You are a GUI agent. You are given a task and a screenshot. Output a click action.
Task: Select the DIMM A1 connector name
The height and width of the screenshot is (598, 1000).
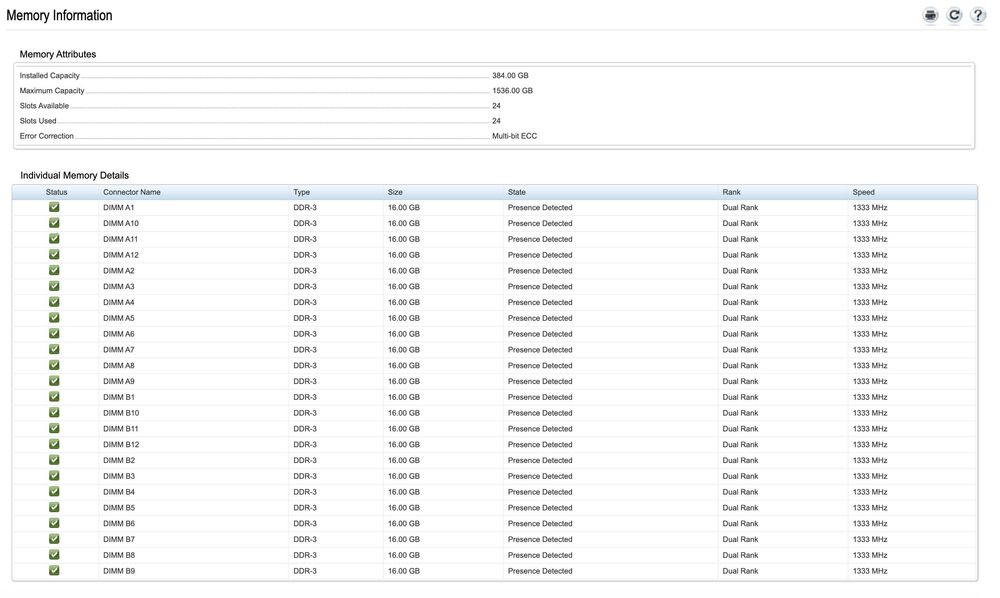coord(119,208)
